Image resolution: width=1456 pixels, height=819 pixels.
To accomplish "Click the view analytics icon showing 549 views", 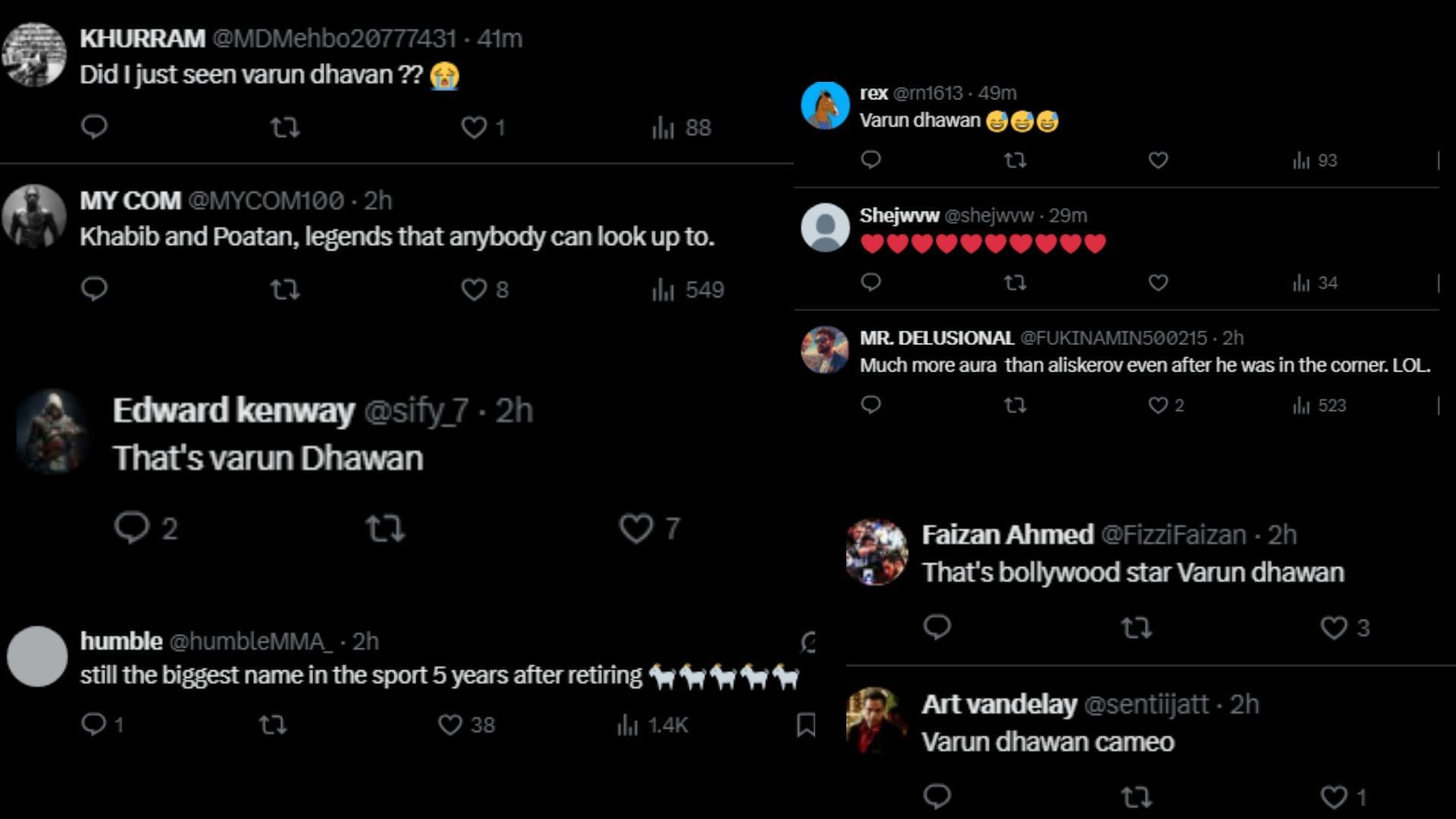I will 666,289.
